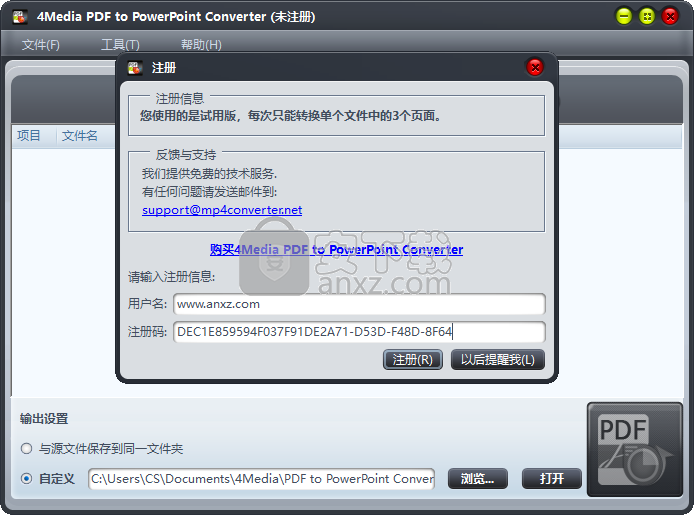Open the 工具(T) menu
Image resolution: width=694 pixels, height=515 pixels.
point(120,45)
